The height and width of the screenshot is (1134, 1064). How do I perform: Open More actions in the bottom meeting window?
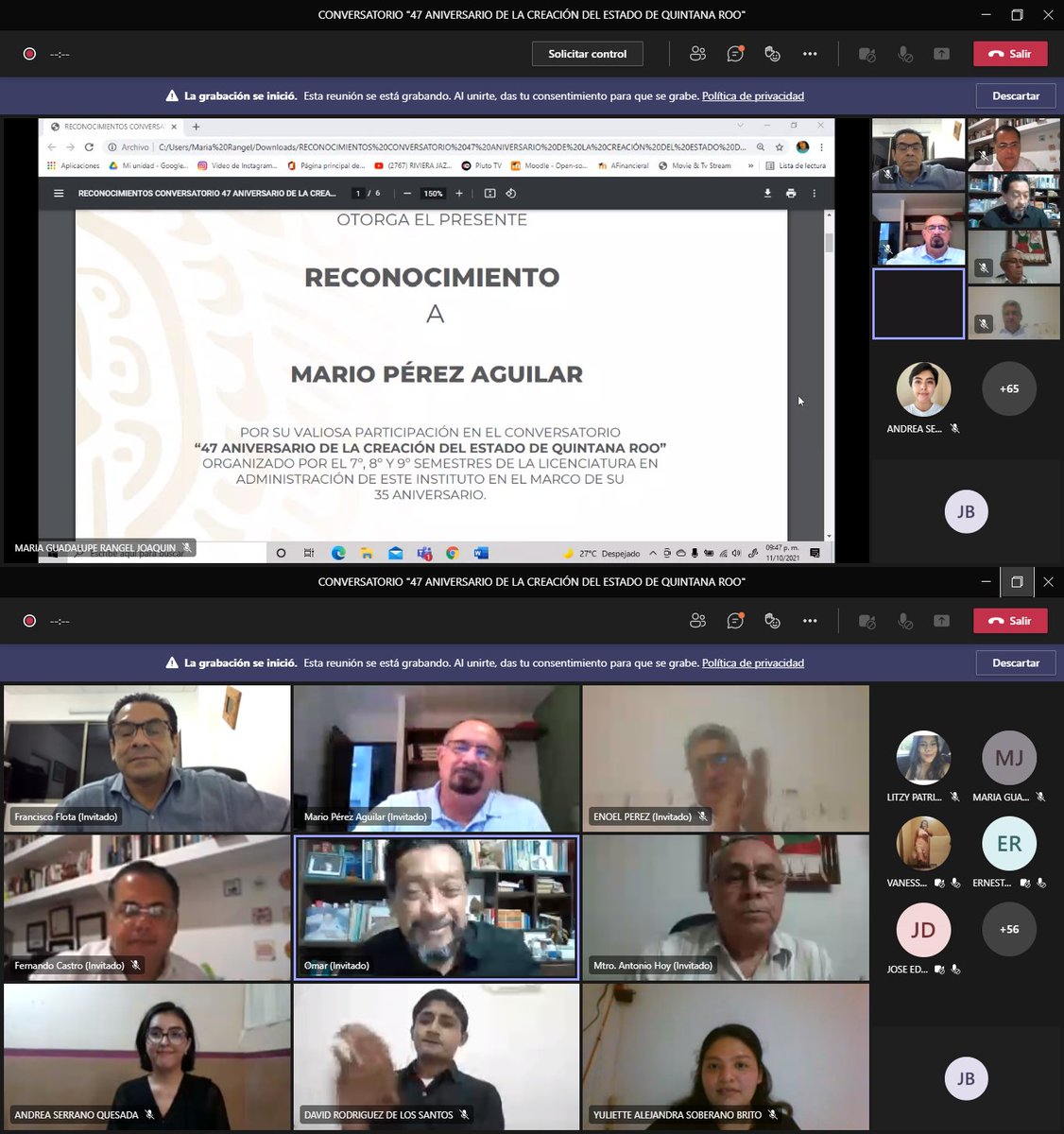pos(810,621)
